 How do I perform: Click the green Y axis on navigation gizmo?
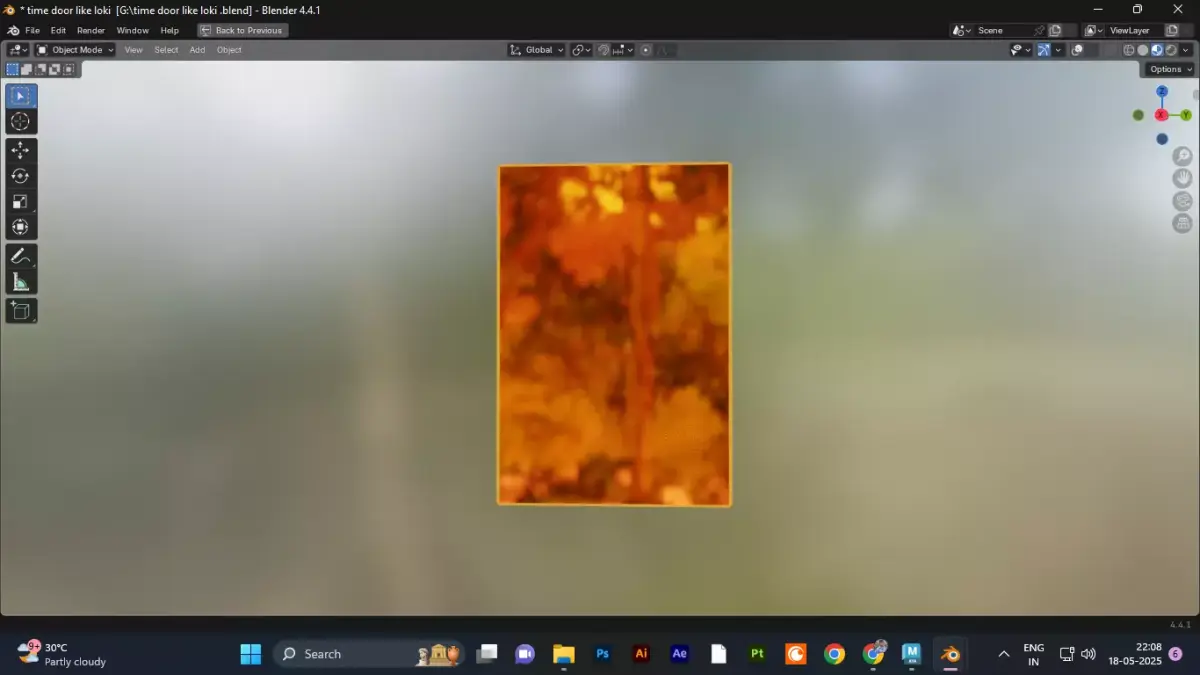[x=1186, y=115]
